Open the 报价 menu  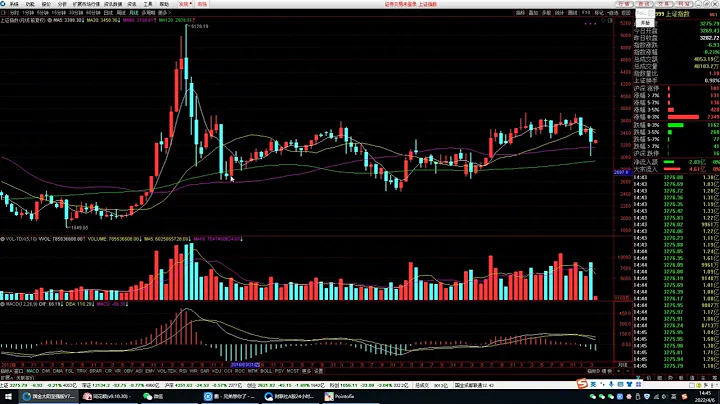tap(46, 4)
